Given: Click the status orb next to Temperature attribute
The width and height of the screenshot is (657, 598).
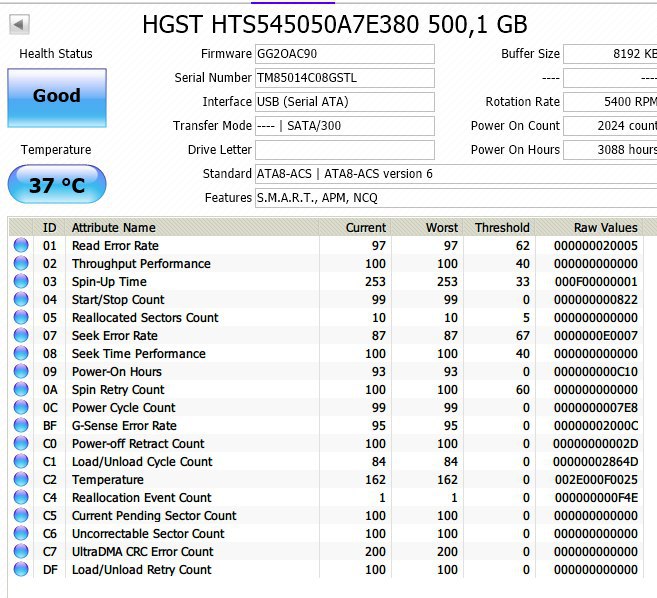Looking at the screenshot, I should click(x=21, y=479).
